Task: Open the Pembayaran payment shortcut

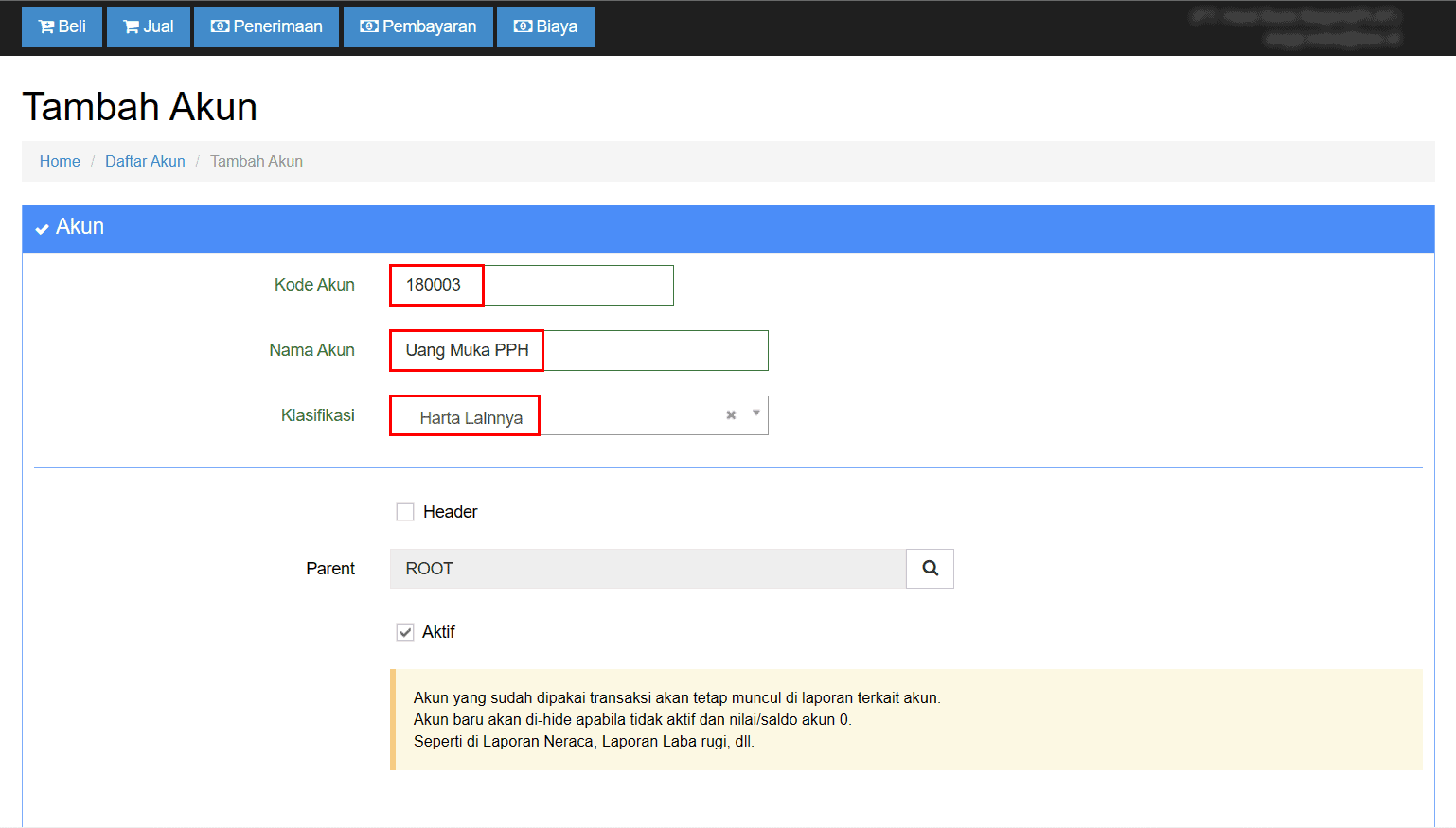Action: point(417,26)
